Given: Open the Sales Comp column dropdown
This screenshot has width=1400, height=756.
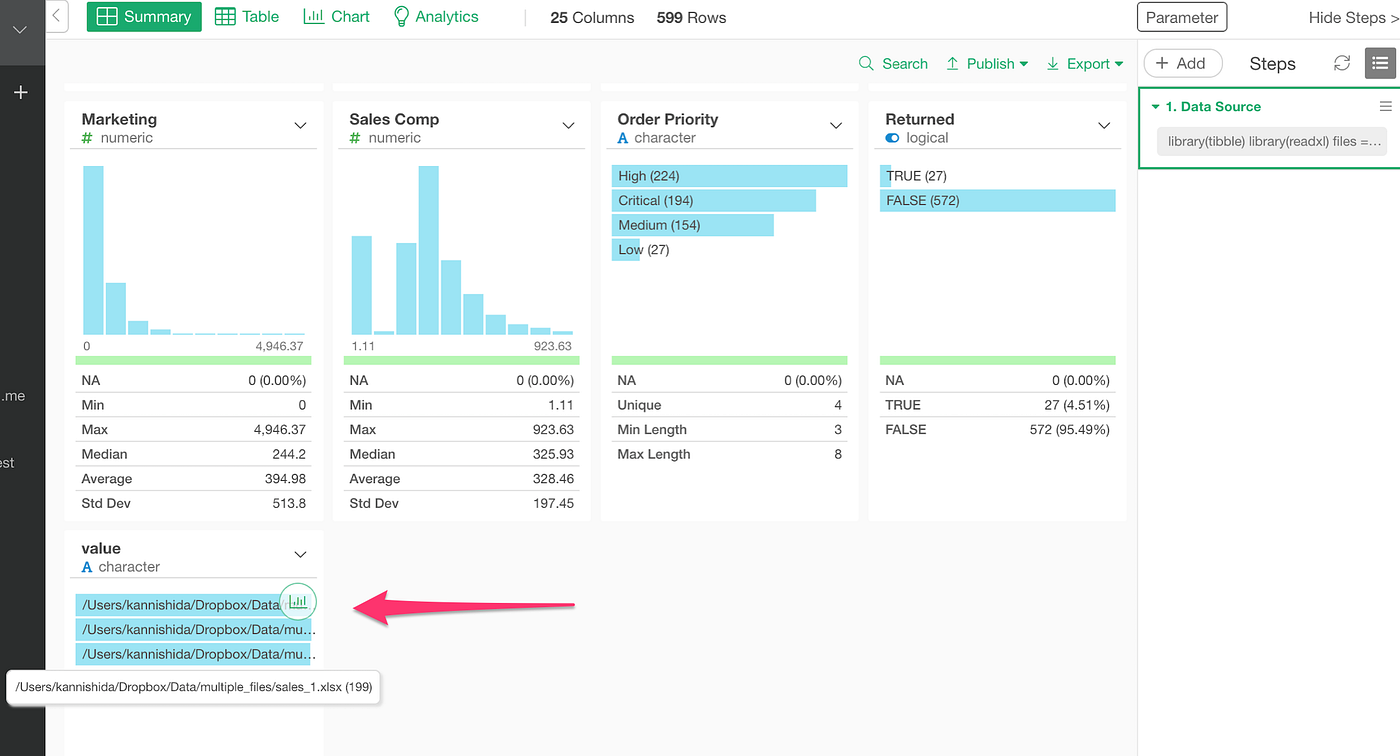Looking at the screenshot, I should click(x=568, y=125).
